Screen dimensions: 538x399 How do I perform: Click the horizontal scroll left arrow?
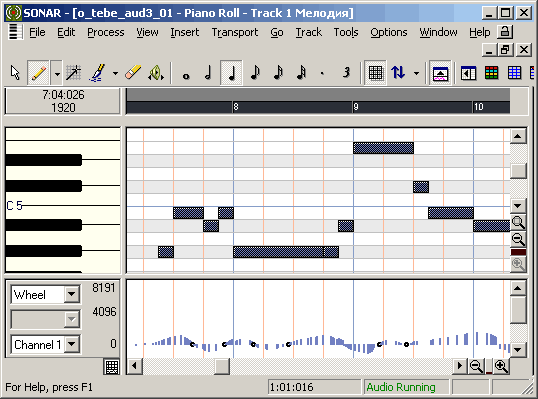pyautogui.click(x=134, y=366)
